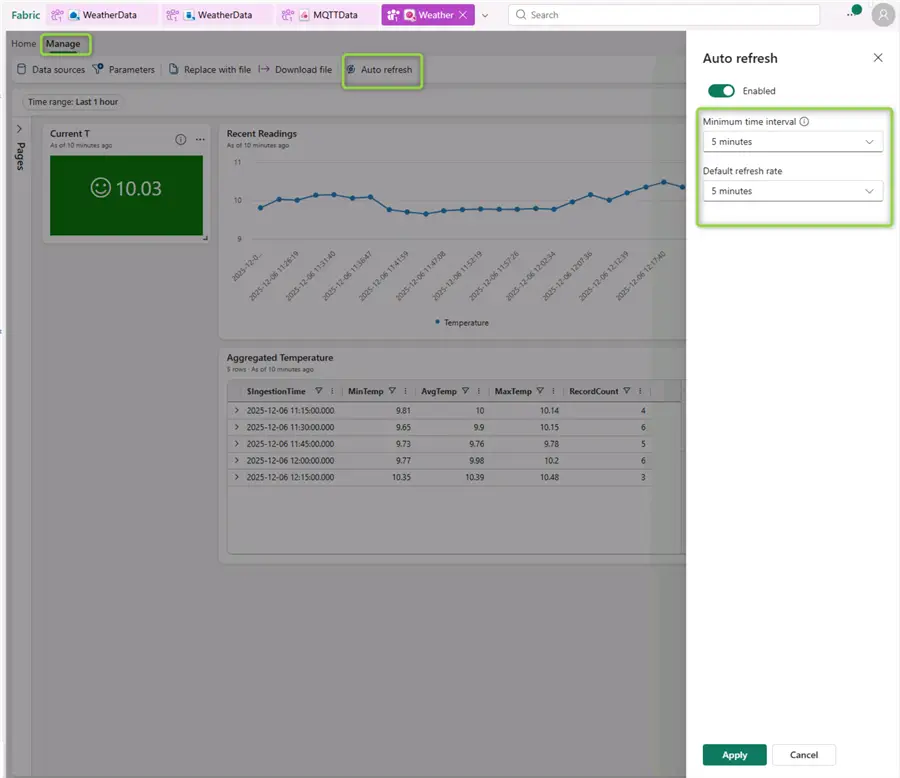Viewport: 900px width, 778px height.
Task: Click the Aggregated Temperature title
Action: (x=280, y=358)
